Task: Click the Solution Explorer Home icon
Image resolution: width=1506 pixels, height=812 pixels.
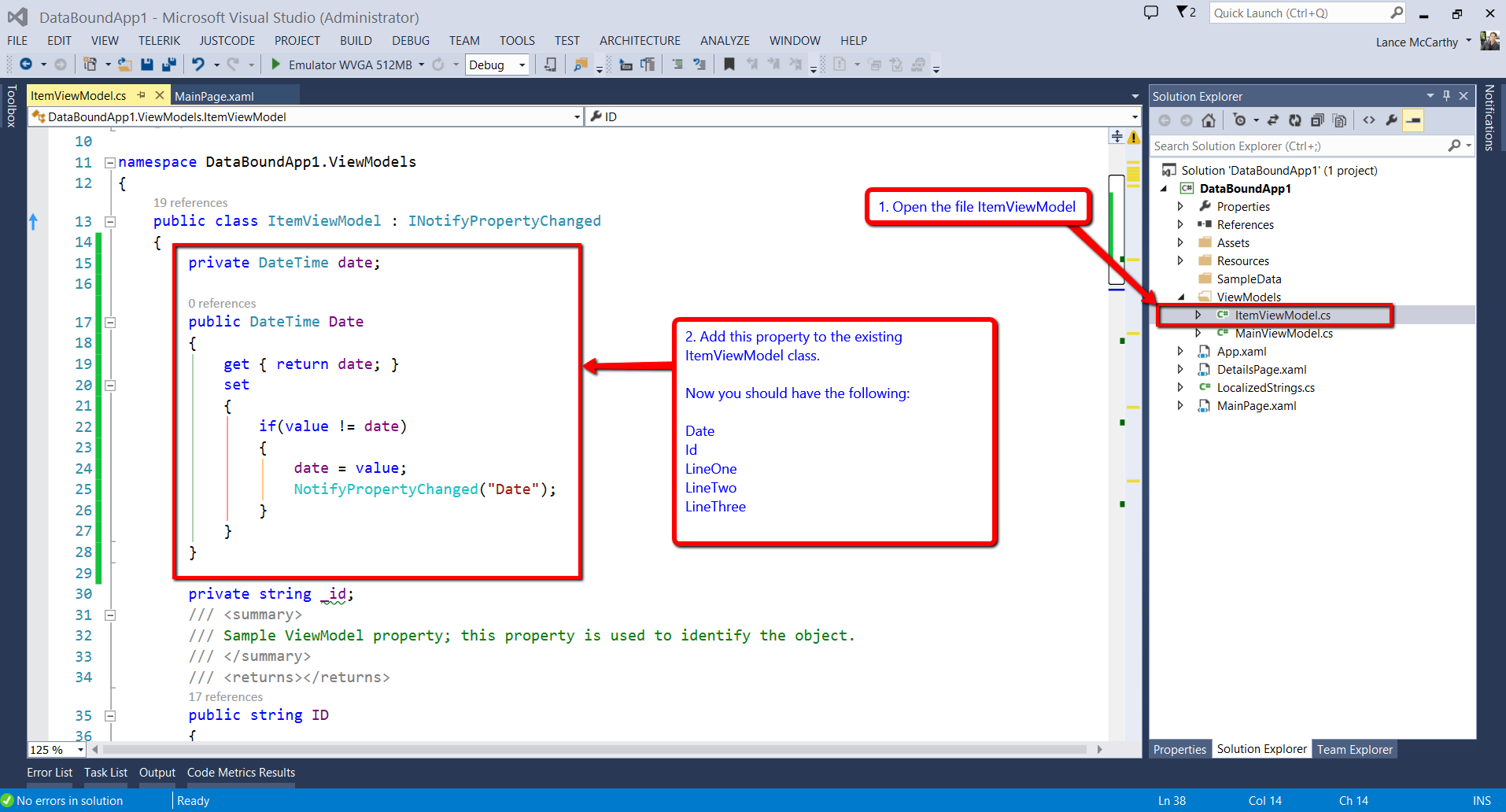Action: 1209,120
